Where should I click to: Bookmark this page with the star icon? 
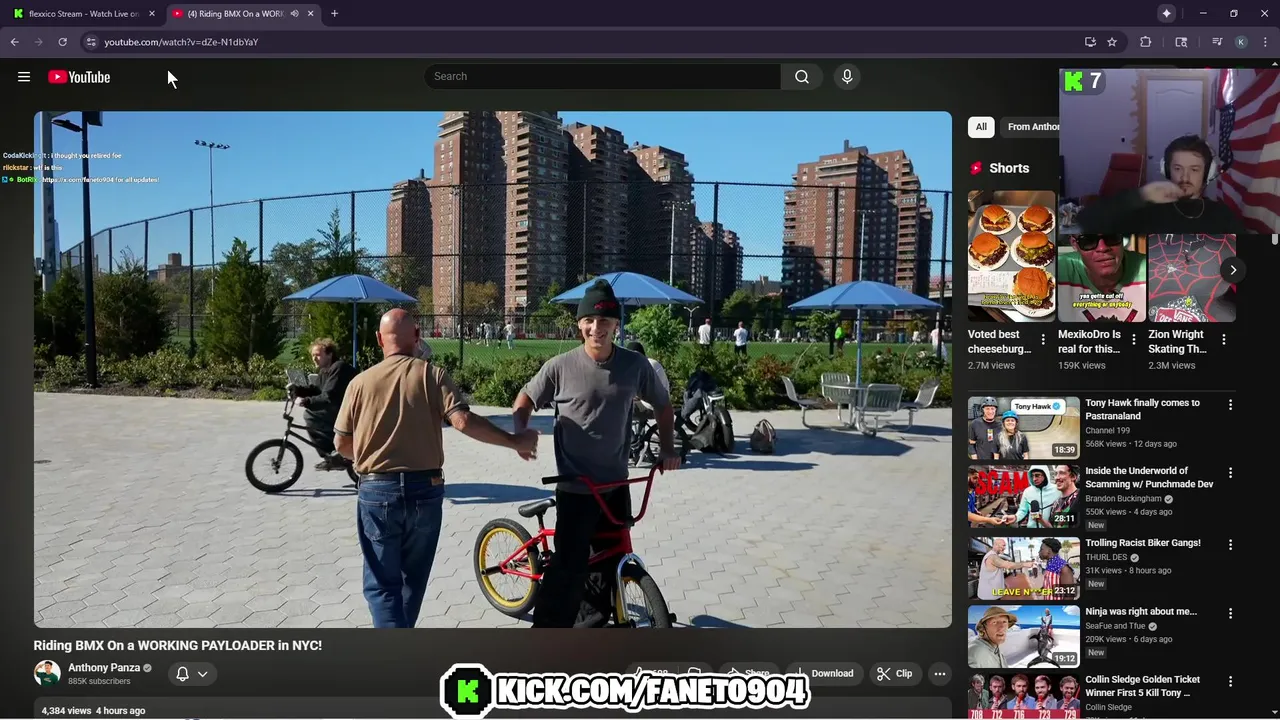[1112, 42]
